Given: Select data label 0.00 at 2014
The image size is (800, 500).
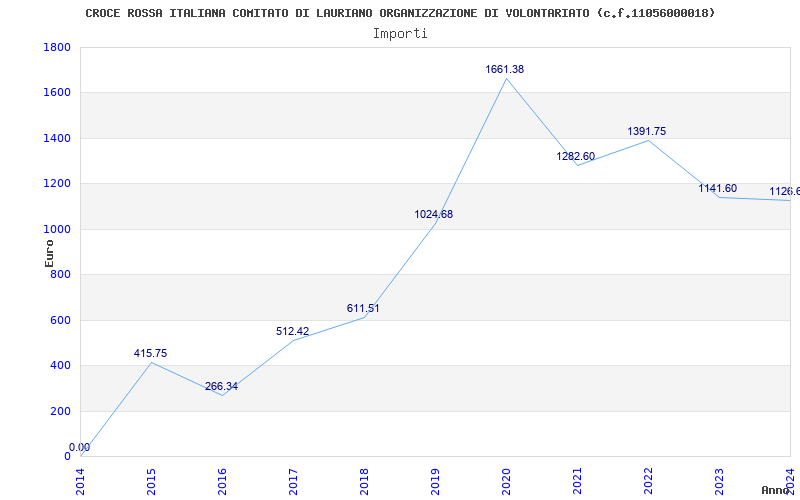Looking at the screenshot, I should [80, 447].
